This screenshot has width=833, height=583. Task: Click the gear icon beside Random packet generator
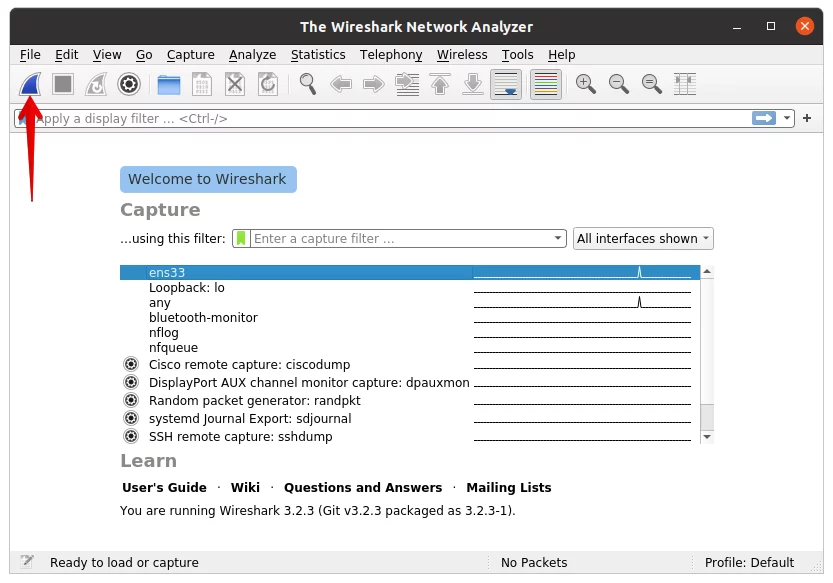pos(131,400)
